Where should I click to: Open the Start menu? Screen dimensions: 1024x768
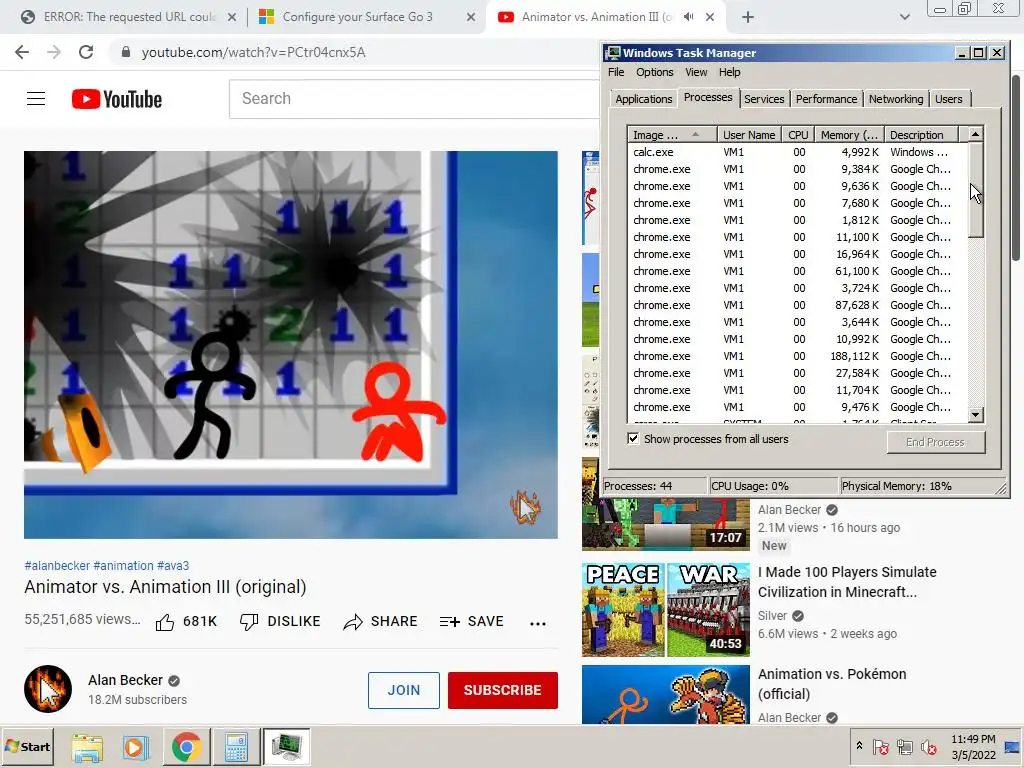(x=28, y=746)
